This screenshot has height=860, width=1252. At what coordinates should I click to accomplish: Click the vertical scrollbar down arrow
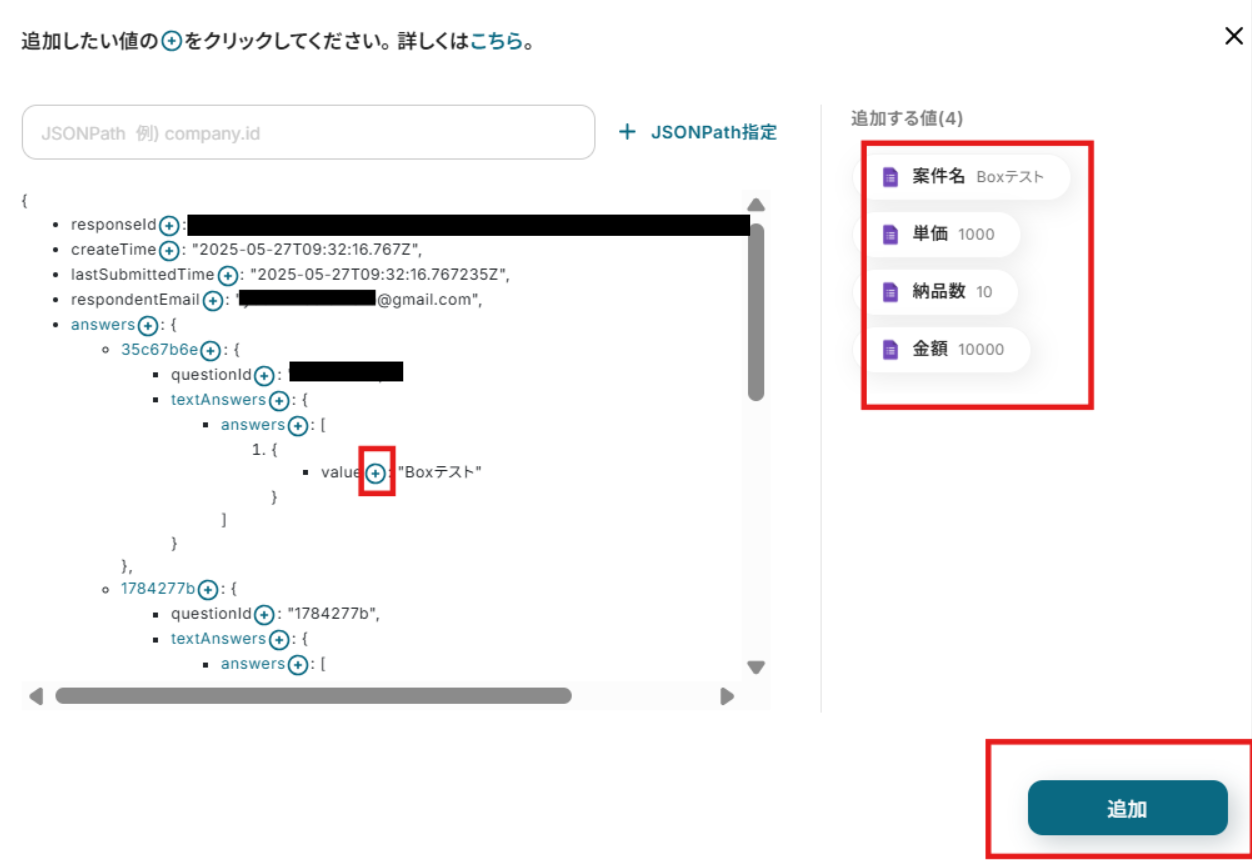point(756,667)
